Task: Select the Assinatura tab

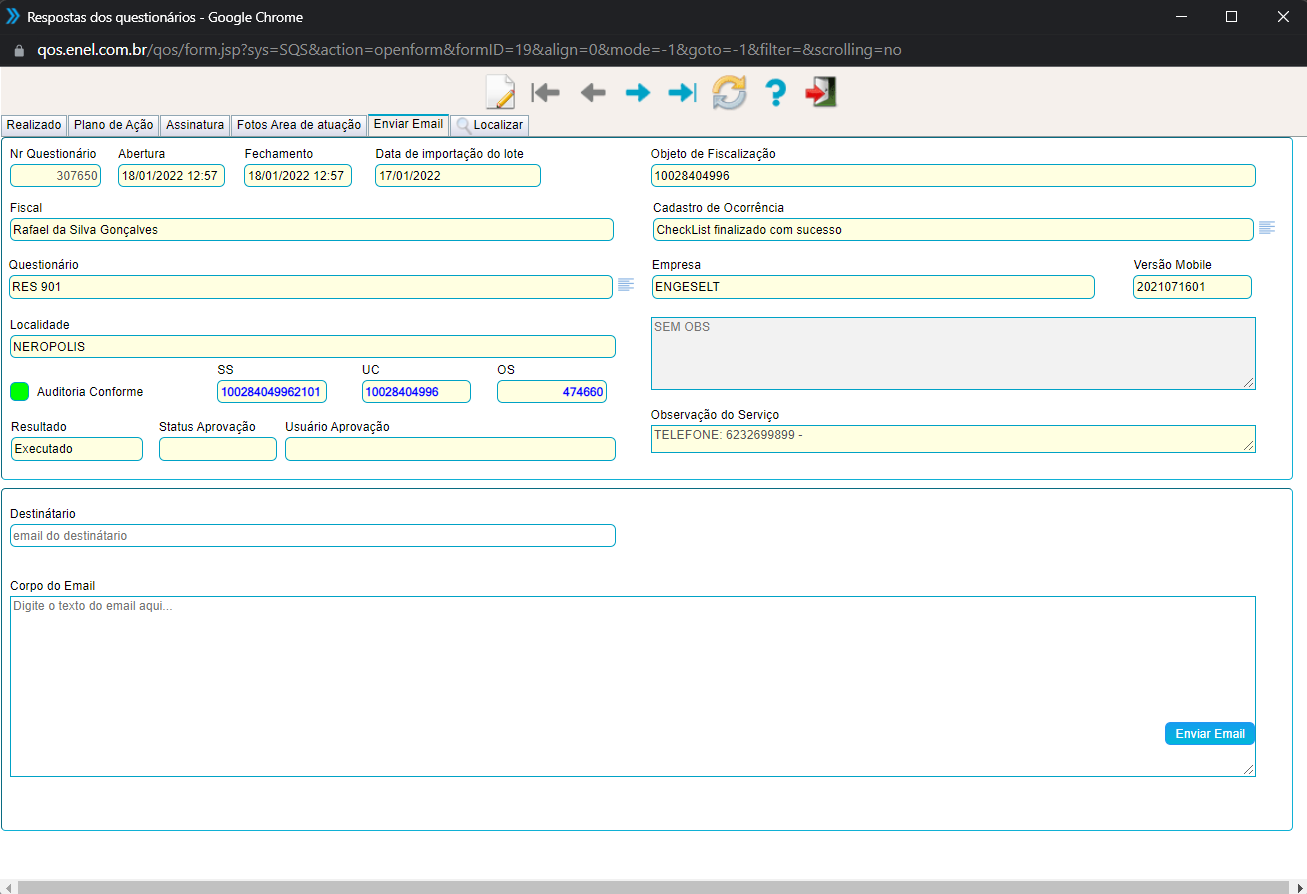Action: [x=195, y=125]
